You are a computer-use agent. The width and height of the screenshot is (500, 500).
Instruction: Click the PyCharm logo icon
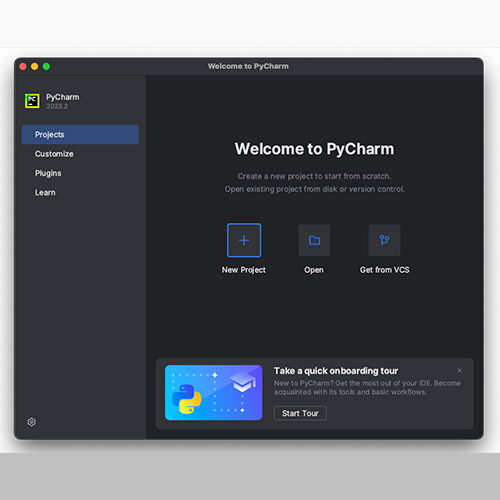point(32,101)
